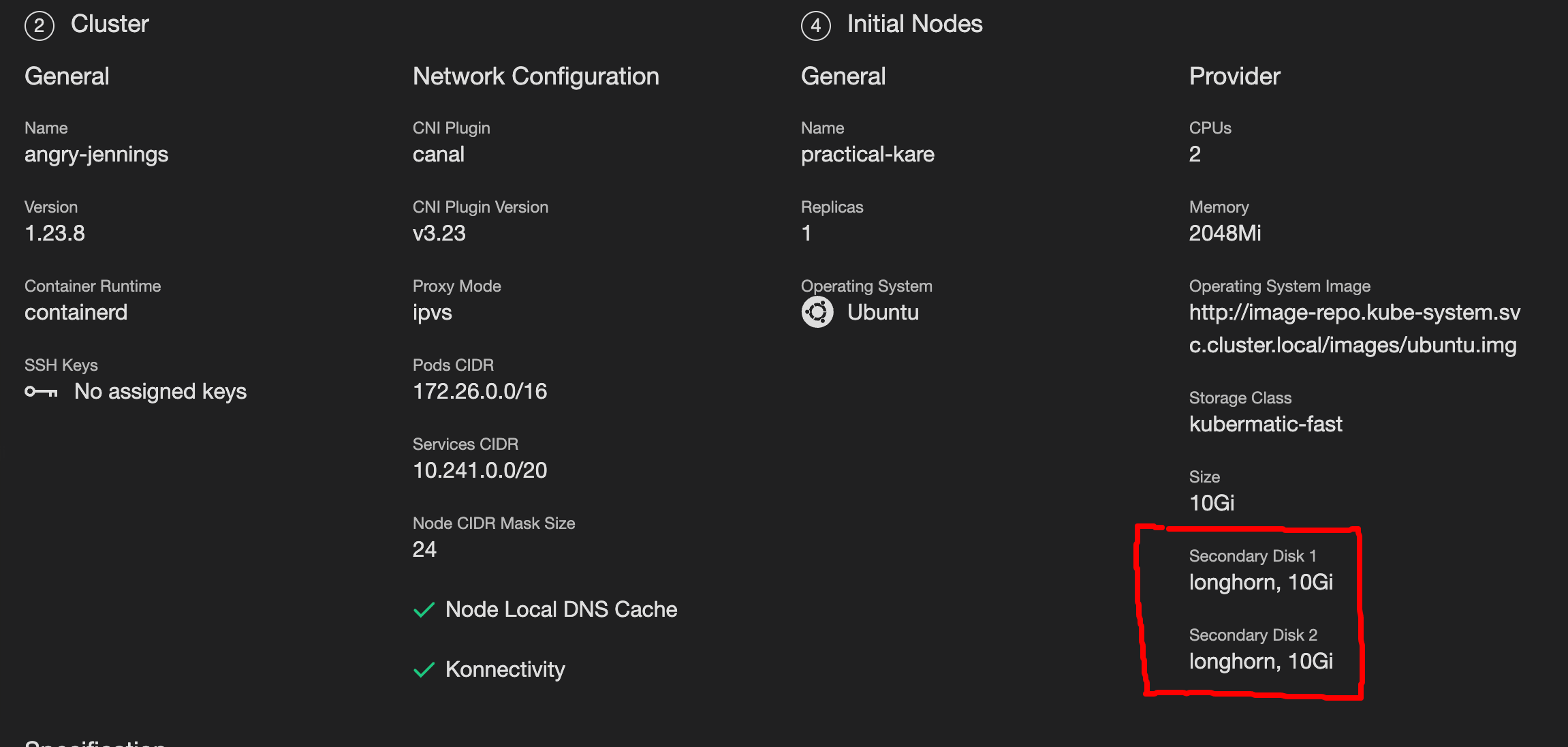Click the Secondary Disk 1 longhorn size value
Image resolution: width=1568 pixels, height=747 pixels.
1261,581
